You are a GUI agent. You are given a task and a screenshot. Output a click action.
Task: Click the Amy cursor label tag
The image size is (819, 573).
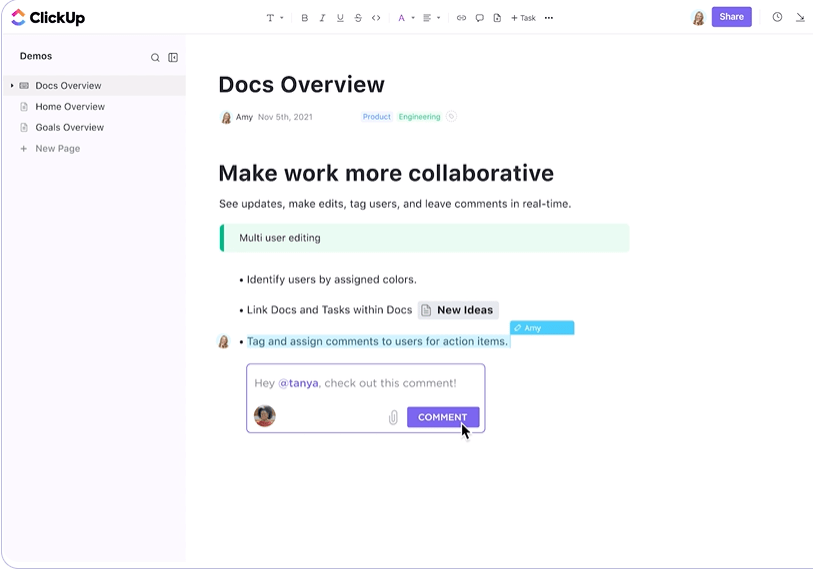click(x=542, y=328)
